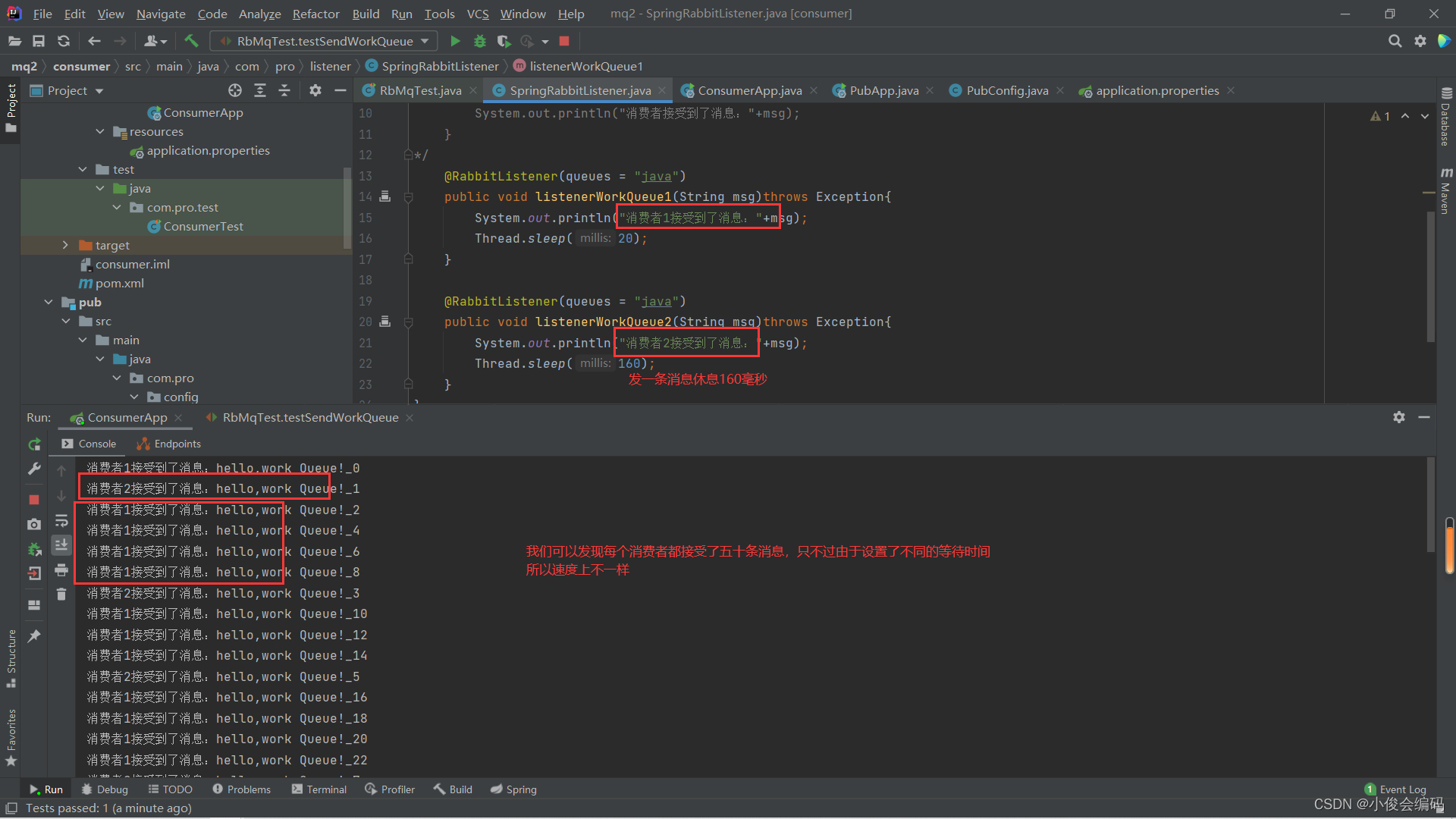Viewport: 1456px width, 819px height.
Task: Rerun the ConsumerApp run configuration
Action: (34, 444)
